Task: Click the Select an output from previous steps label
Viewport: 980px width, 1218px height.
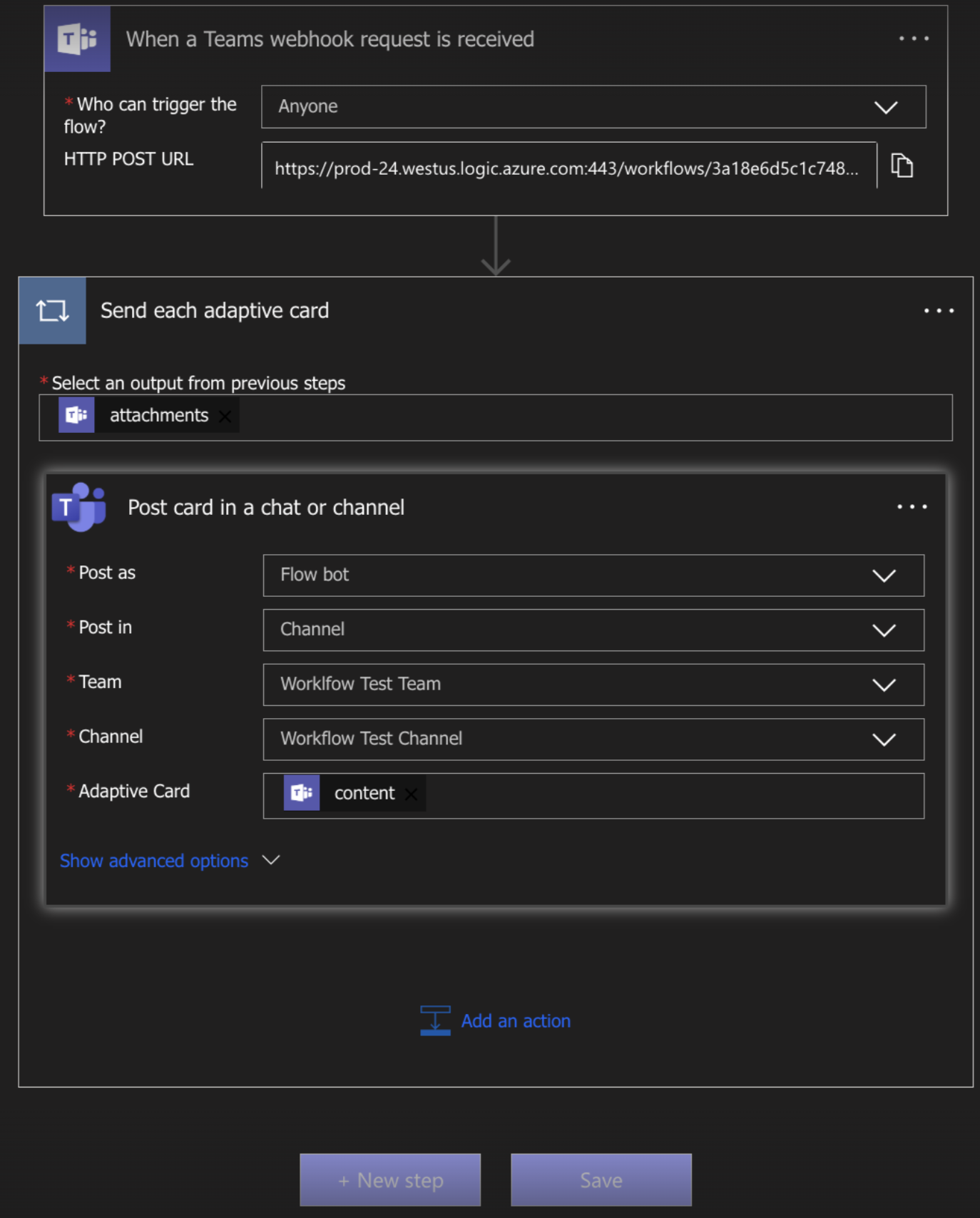Action: click(x=198, y=384)
